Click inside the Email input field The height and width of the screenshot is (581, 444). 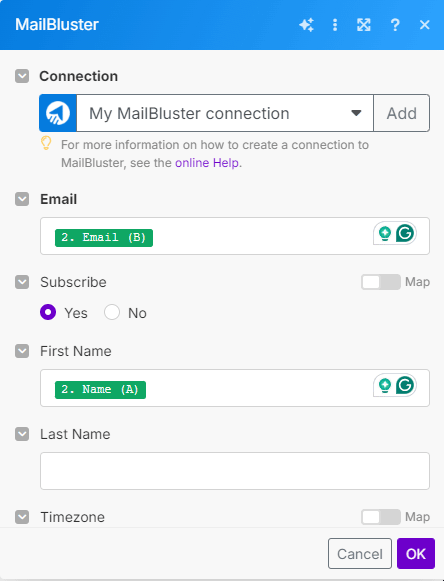(235, 236)
